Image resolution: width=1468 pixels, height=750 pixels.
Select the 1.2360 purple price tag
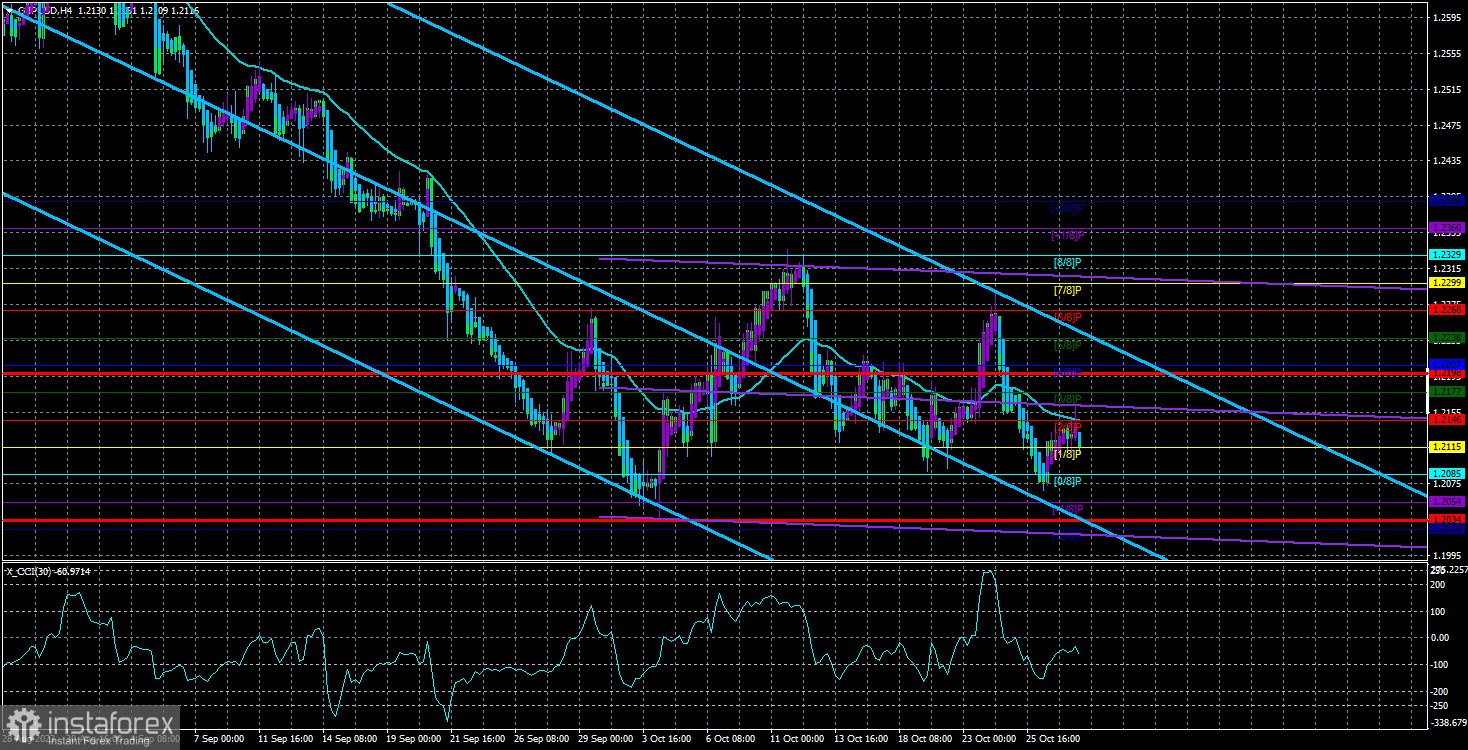1447,228
